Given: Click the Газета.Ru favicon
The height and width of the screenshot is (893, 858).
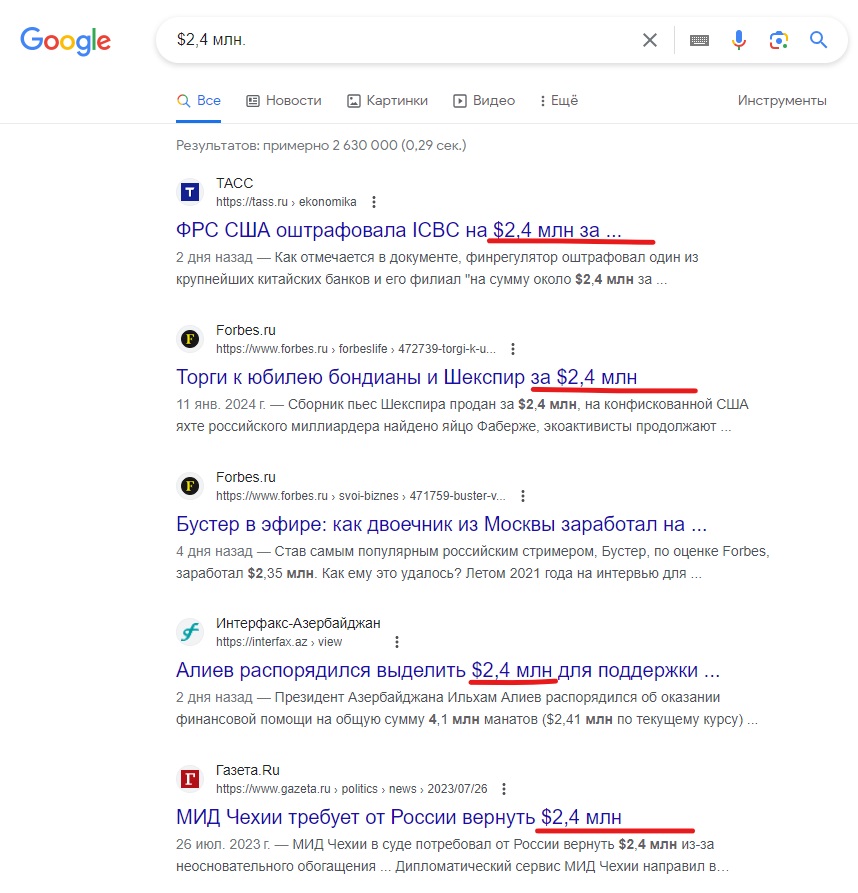Looking at the screenshot, I should pyautogui.click(x=190, y=779).
